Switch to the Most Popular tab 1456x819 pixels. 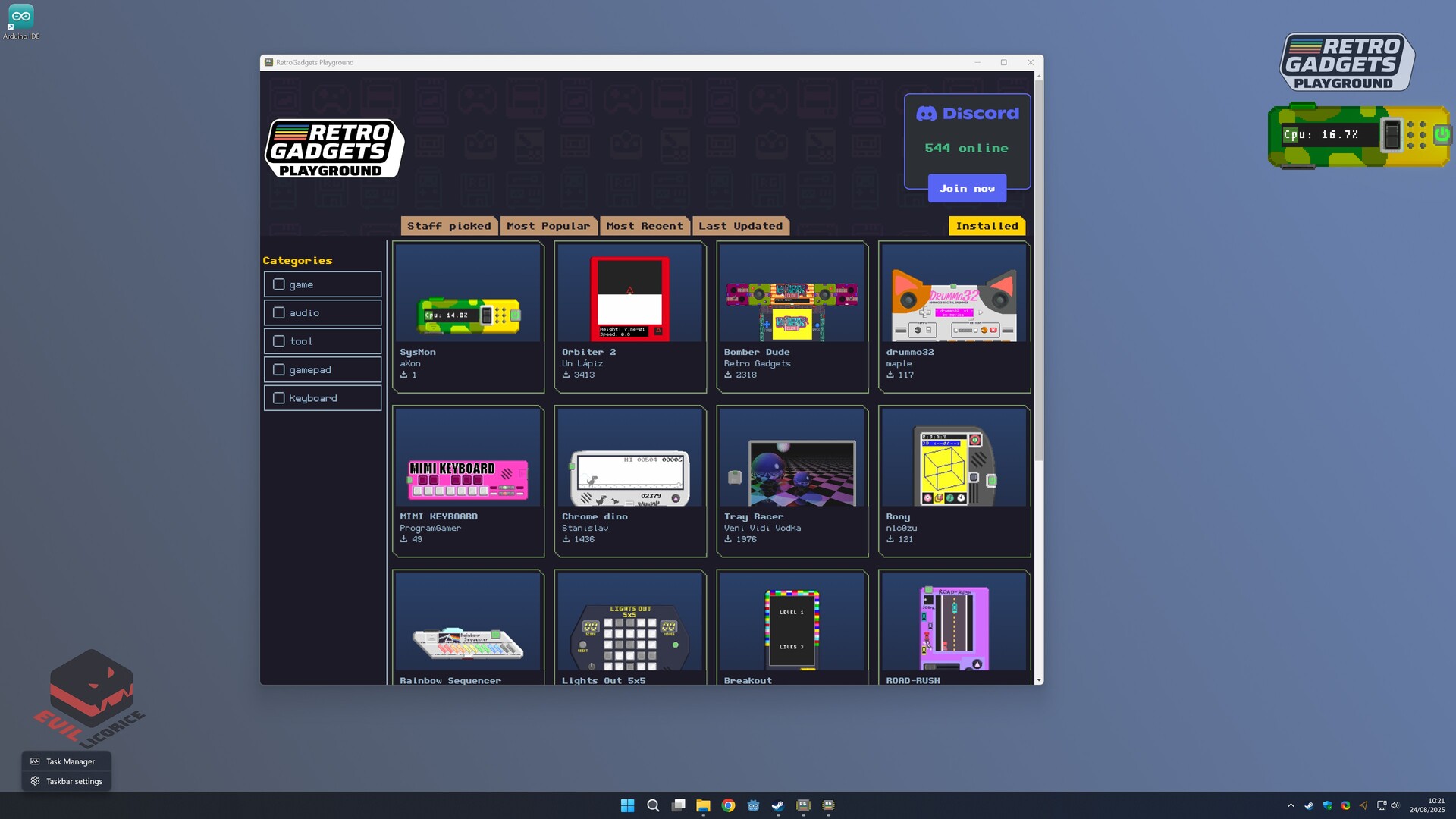(548, 225)
